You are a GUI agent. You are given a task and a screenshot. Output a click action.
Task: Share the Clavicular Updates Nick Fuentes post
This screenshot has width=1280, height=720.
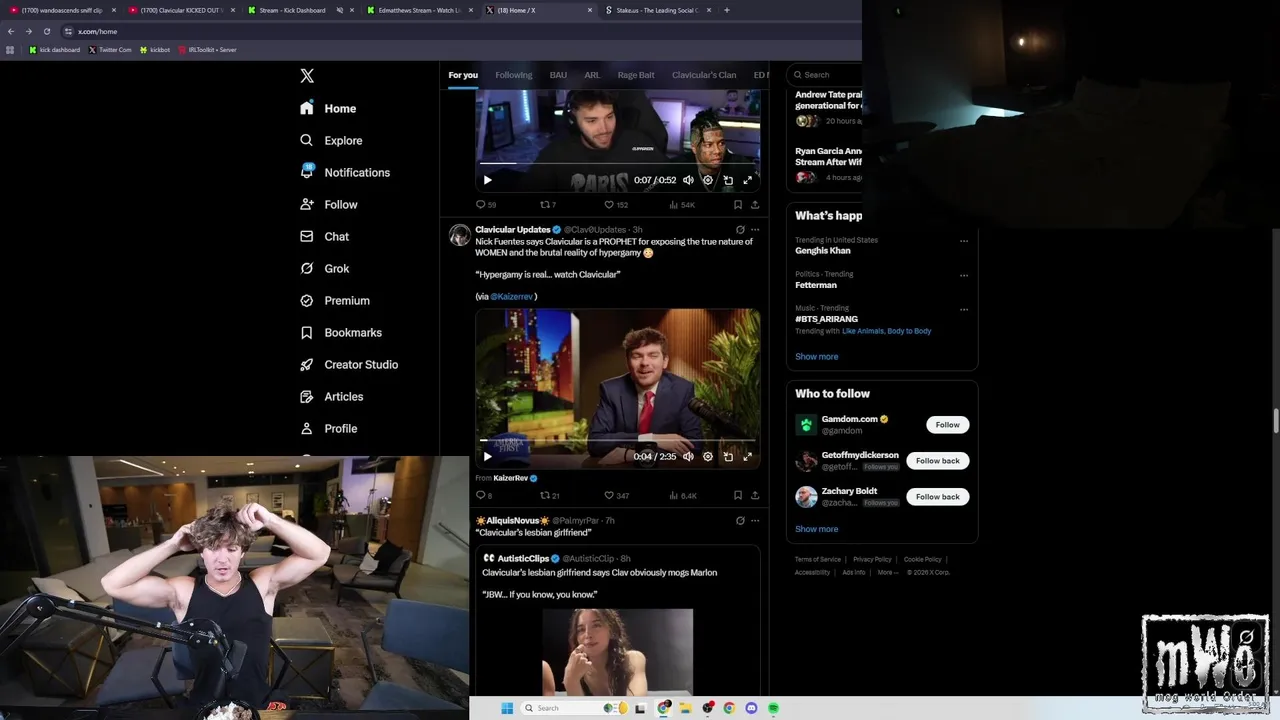click(x=755, y=495)
